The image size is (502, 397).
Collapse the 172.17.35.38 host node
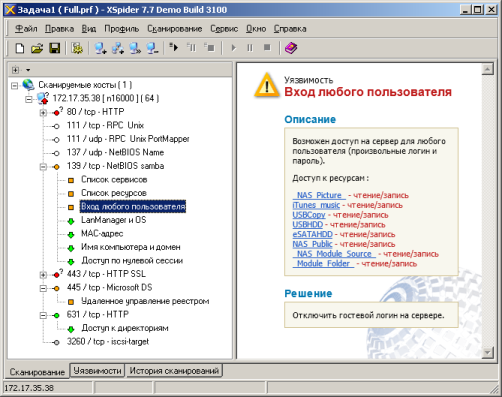pyautogui.click(x=29, y=99)
